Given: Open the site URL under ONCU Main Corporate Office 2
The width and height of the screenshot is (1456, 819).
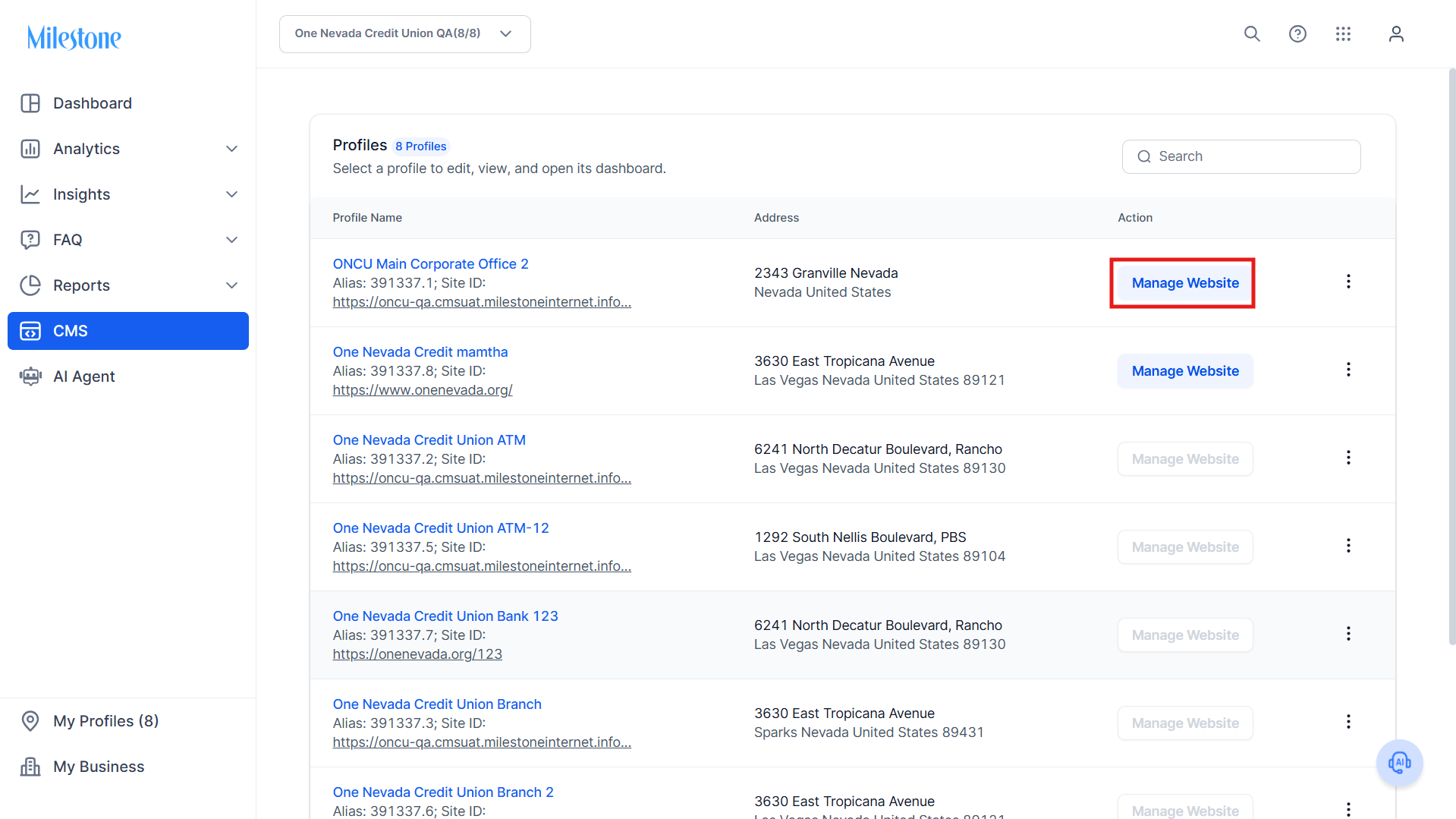Looking at the screenshot, I should (x=482, y=302).
